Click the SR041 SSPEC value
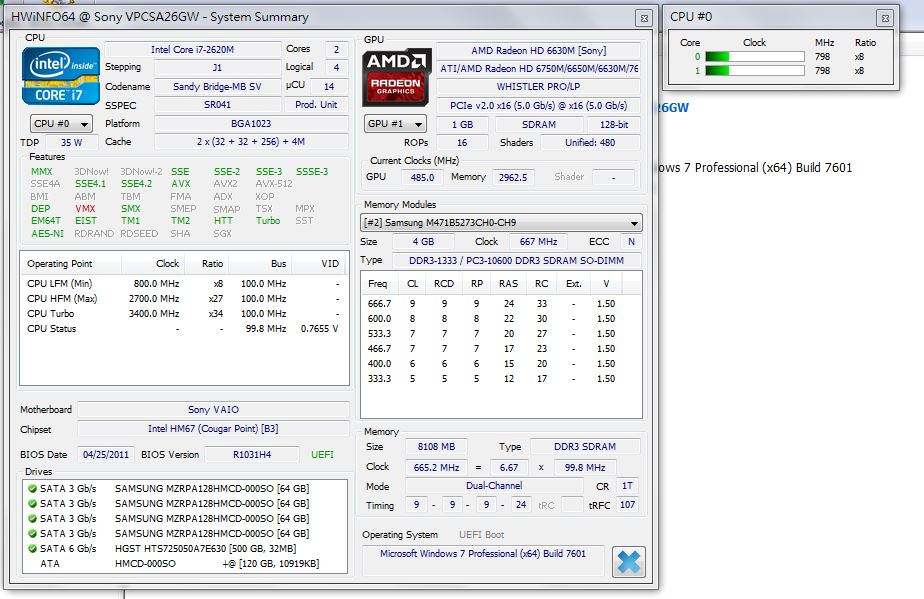The height and width of the screenshot is (599, 924). pos(217,105)
